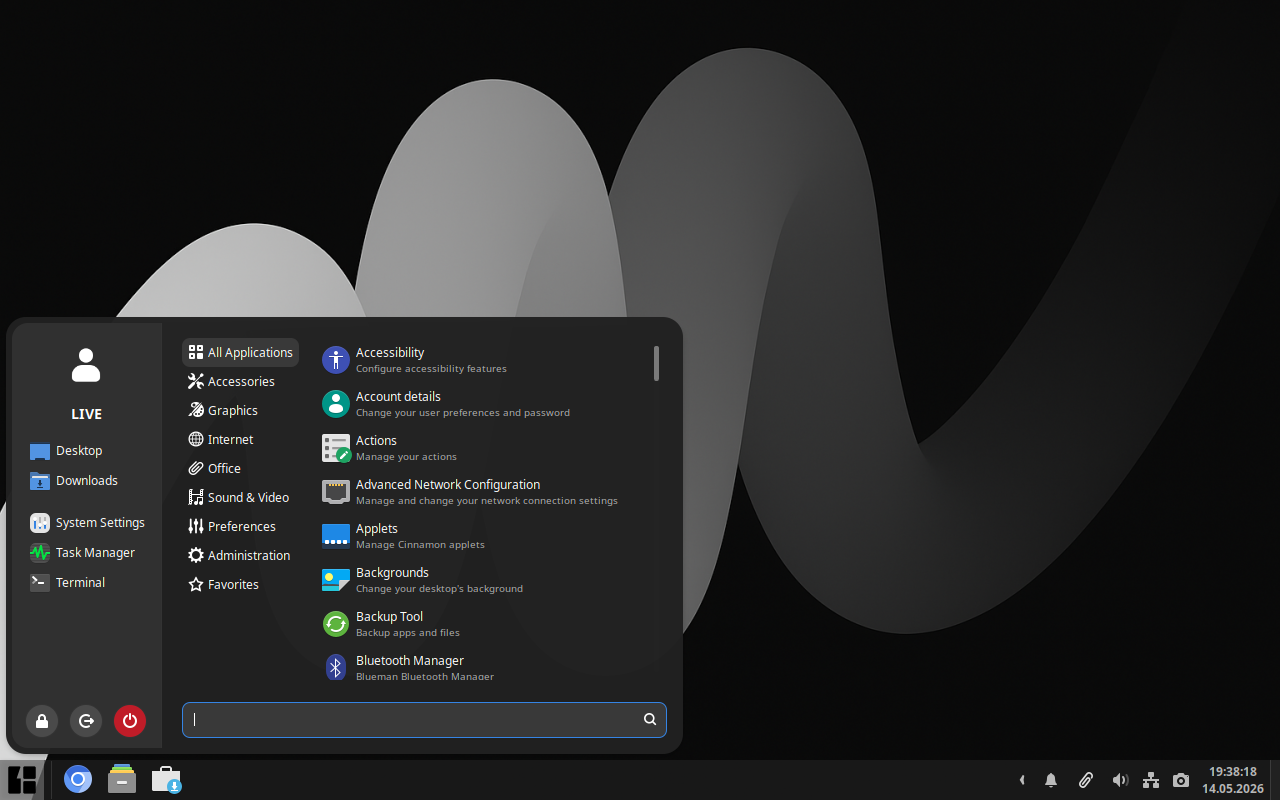Click 'Manage Cinnamon applets' description
This screenshot has width=1280, height=800.
pyautogui.click(x=420, y=545)
